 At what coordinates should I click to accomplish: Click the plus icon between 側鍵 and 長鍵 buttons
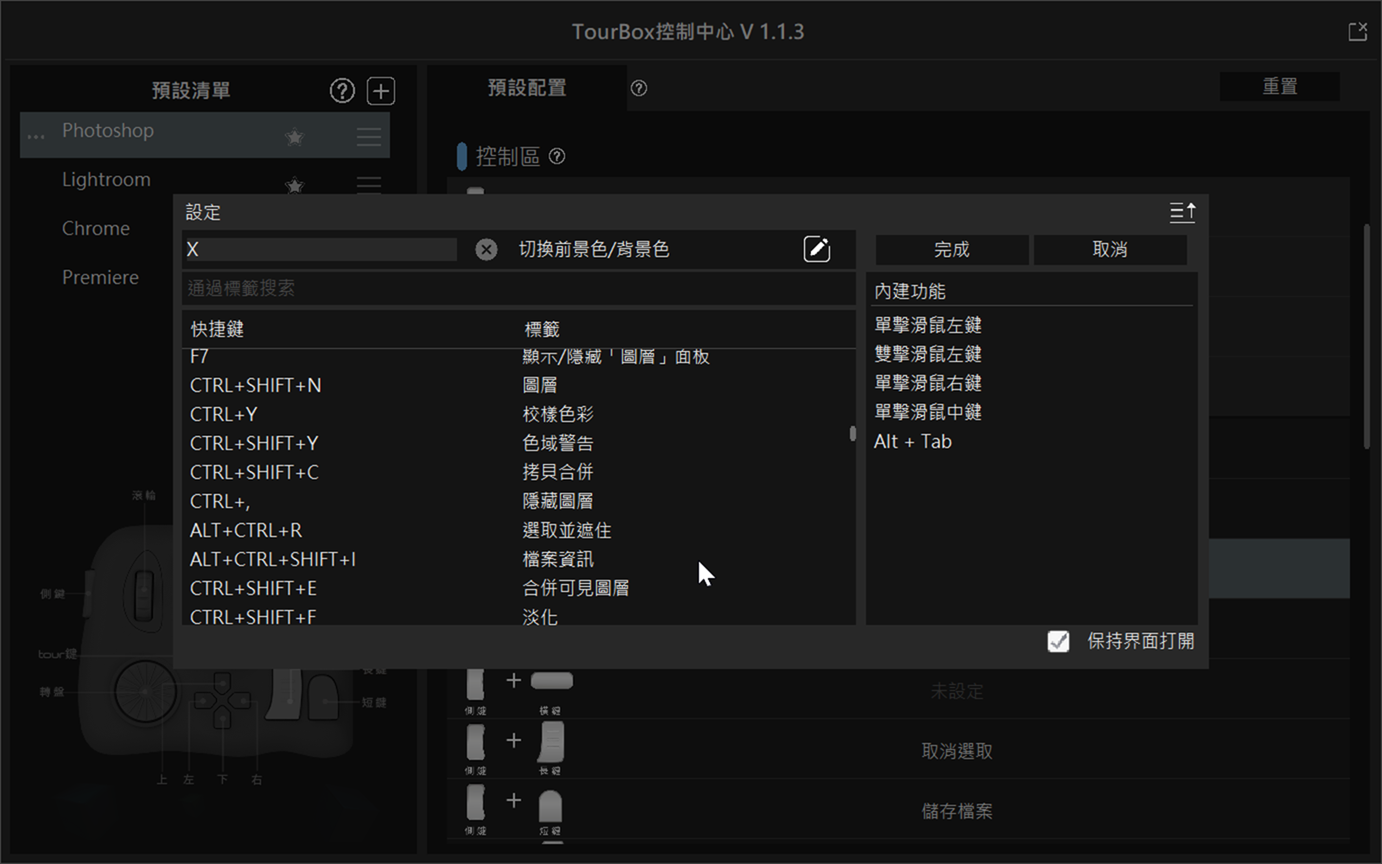514,740
